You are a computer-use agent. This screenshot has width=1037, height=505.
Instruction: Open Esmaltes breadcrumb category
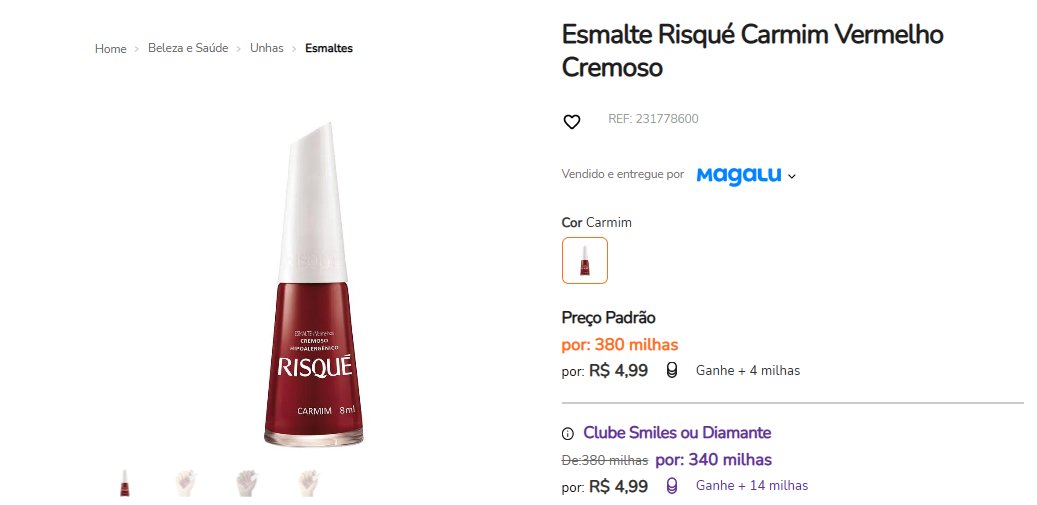(x=329, y=48)
